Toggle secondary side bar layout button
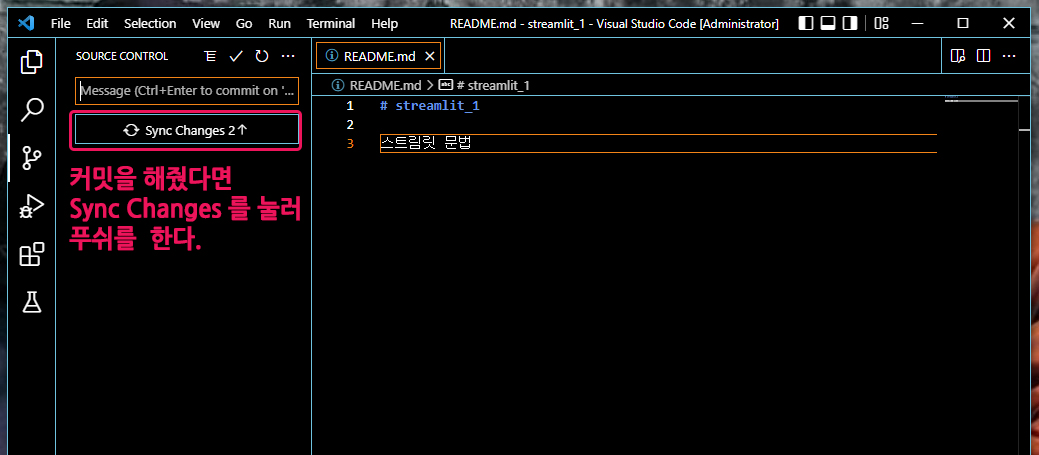The height and width of the screenshot is (455, 1039). coord(849,23)
